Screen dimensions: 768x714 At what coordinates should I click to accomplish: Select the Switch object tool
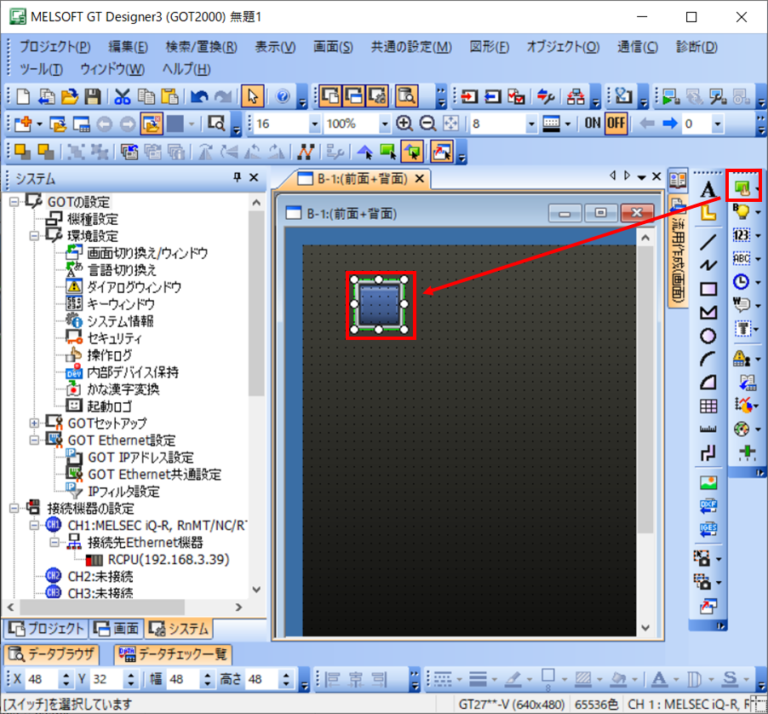tap(741, 187)
